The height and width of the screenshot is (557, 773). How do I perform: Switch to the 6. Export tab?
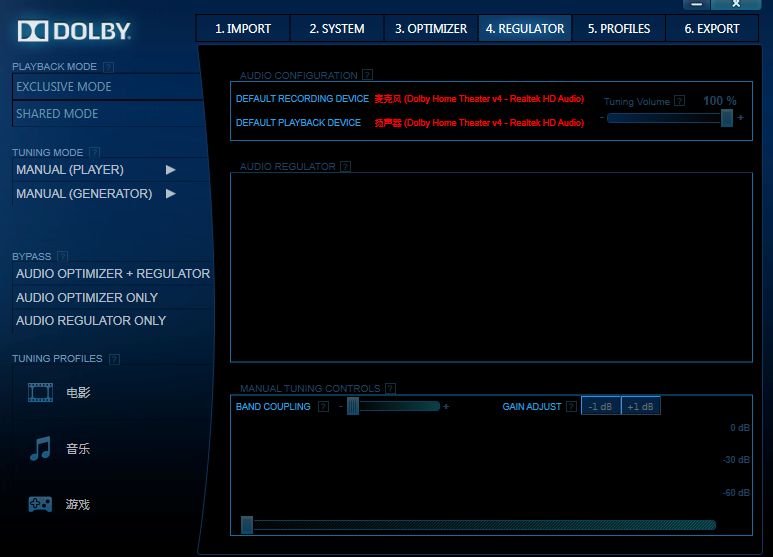coord(712,29)
